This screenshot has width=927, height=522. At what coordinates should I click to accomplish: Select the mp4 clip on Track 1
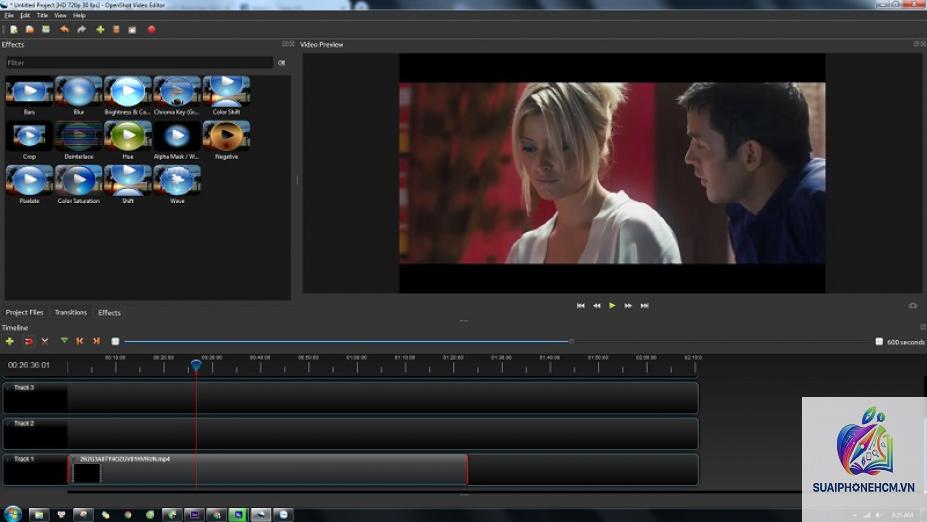[x=268, y=469]
